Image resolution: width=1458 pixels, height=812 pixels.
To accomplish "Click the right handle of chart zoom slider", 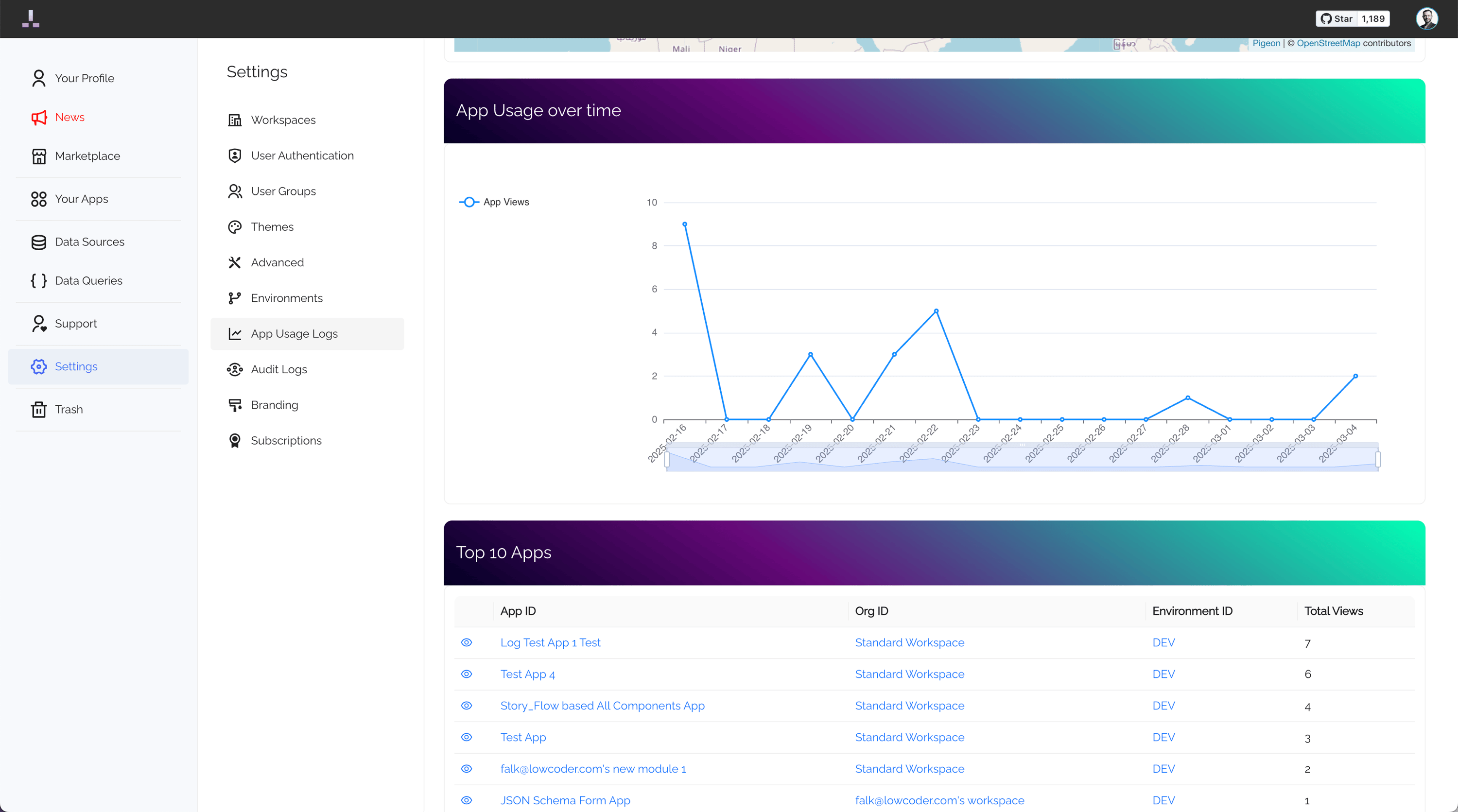I will (1378, 459).
